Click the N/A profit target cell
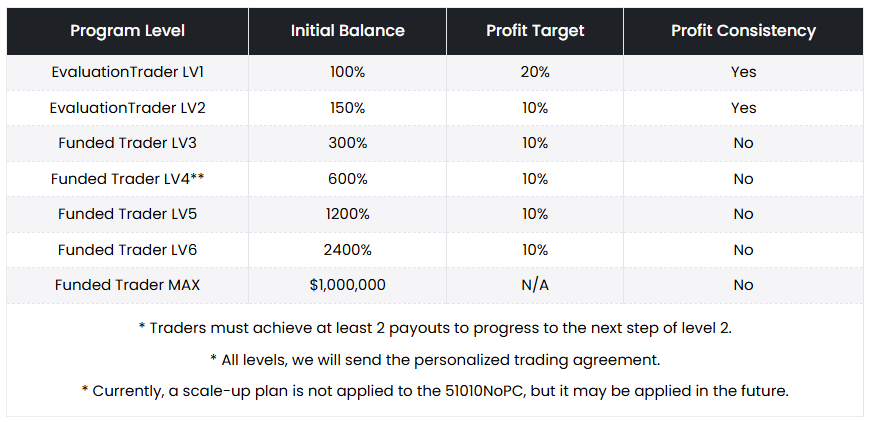869x422 pixels. 535,285
